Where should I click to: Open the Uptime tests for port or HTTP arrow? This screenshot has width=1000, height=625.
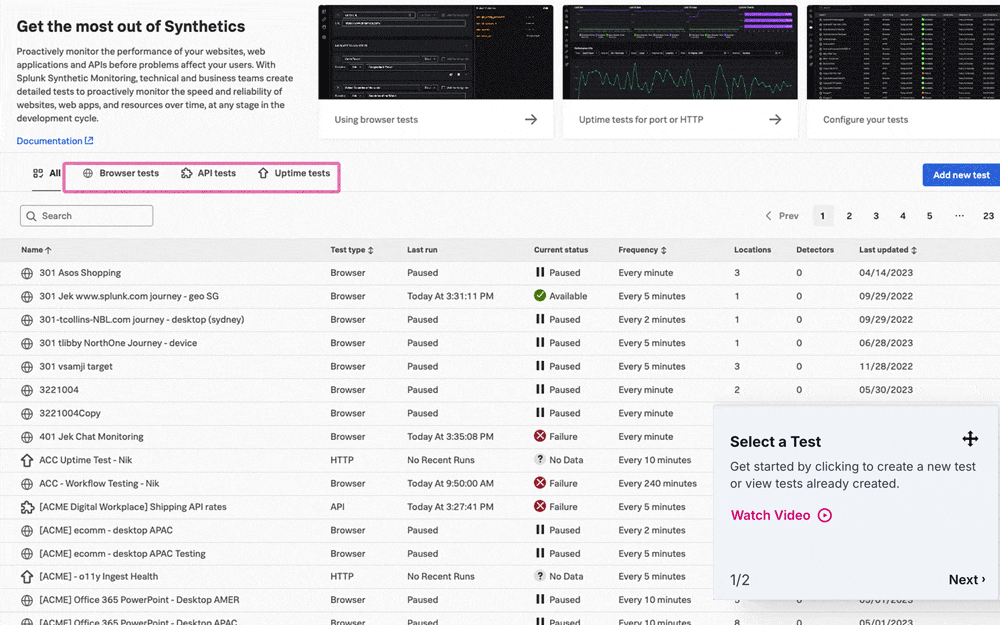click(x=775, y=119)
